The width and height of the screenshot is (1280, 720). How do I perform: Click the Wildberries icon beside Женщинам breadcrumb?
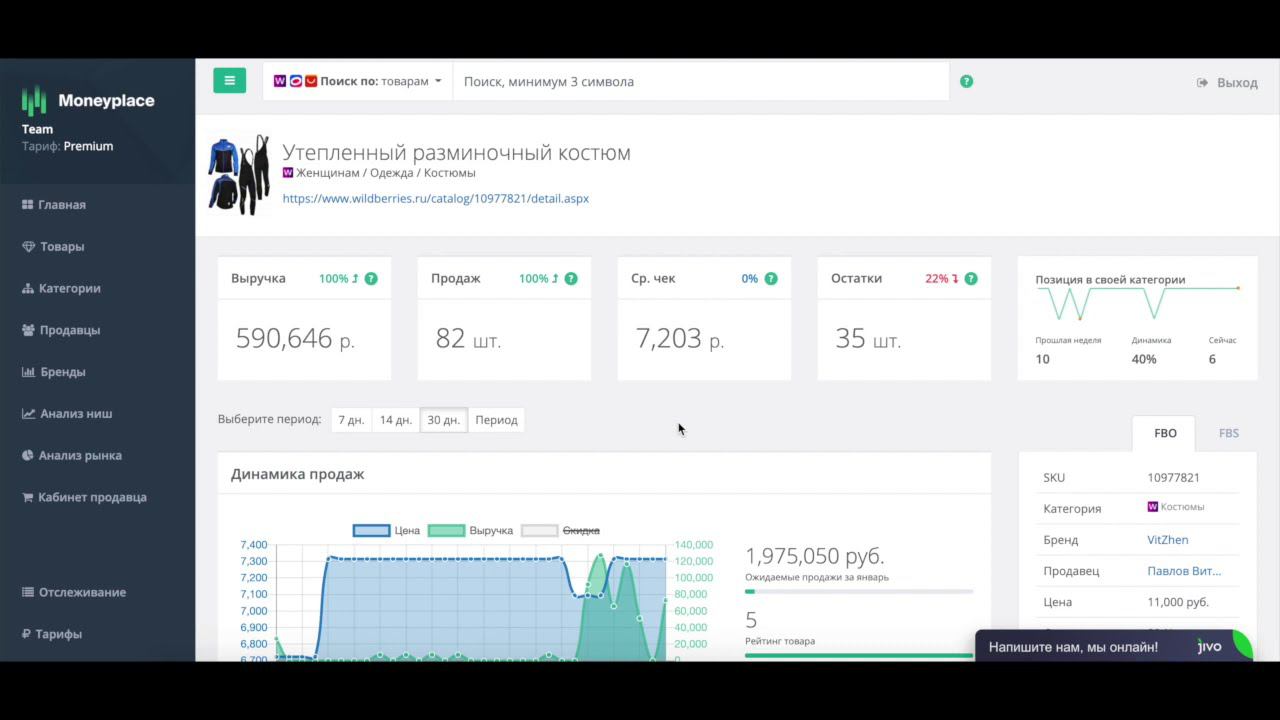(288, 172)
